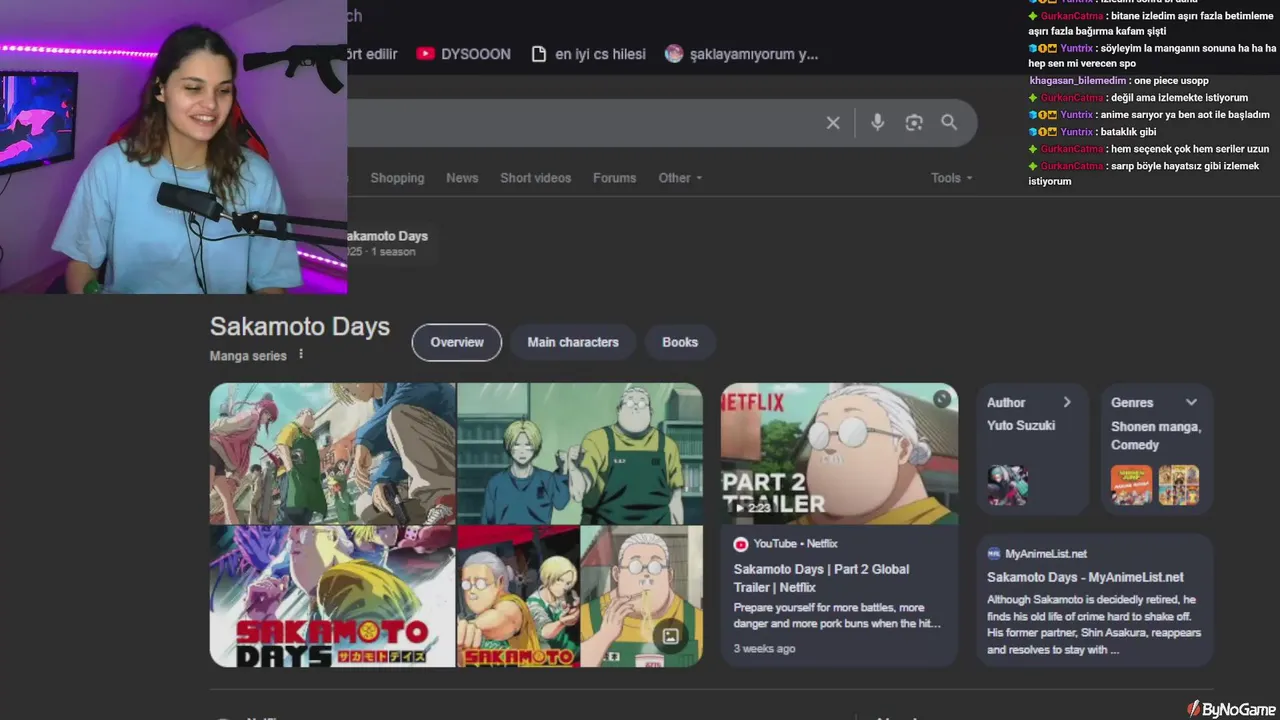Open 'Sakamoto Days - MyAnimeList.net' link

(x=1085, y=577)
